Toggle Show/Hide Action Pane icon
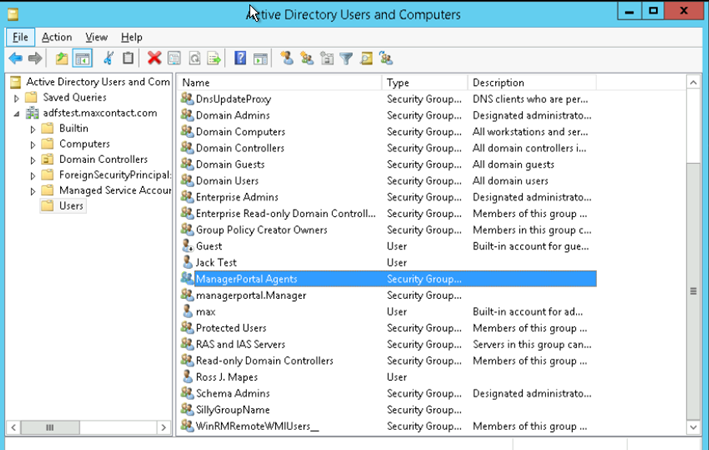 [x=260, y=58]
